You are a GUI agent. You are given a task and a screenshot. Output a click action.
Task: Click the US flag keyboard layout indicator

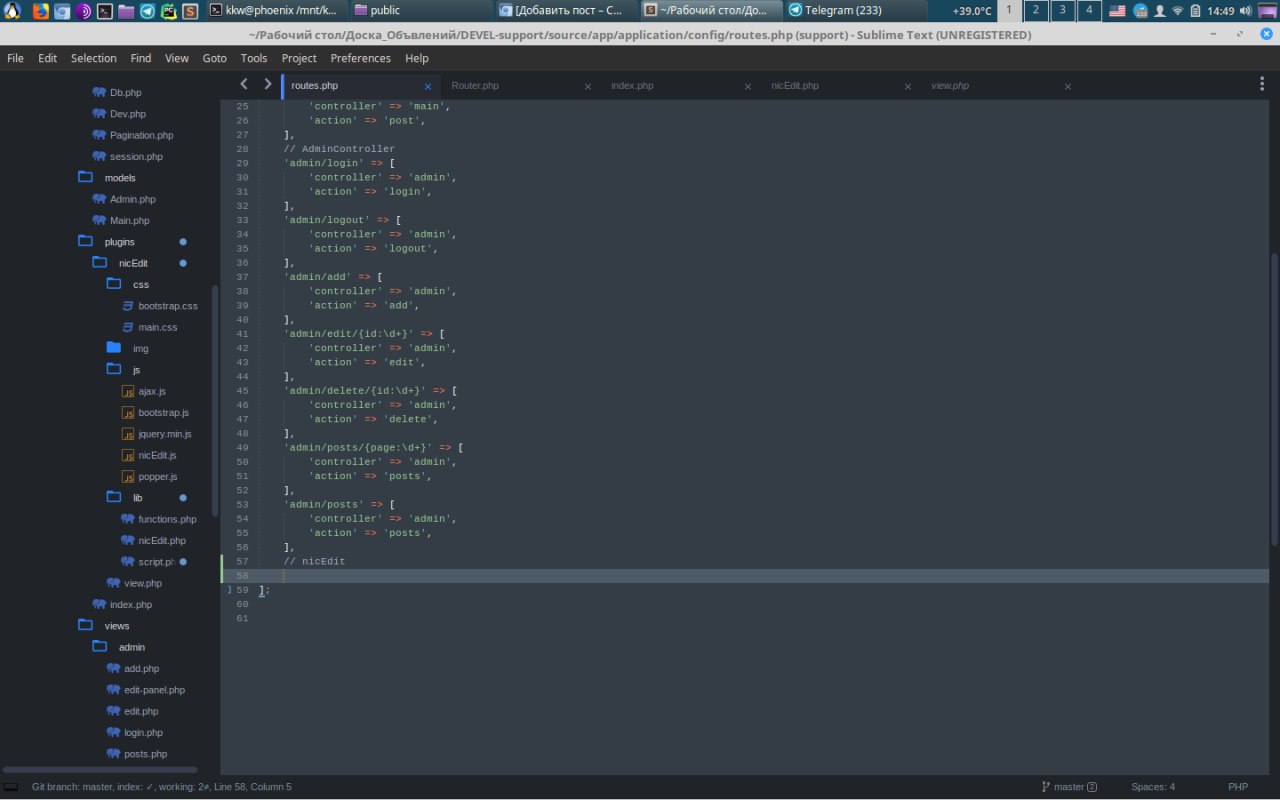(x=1117, y=11)
